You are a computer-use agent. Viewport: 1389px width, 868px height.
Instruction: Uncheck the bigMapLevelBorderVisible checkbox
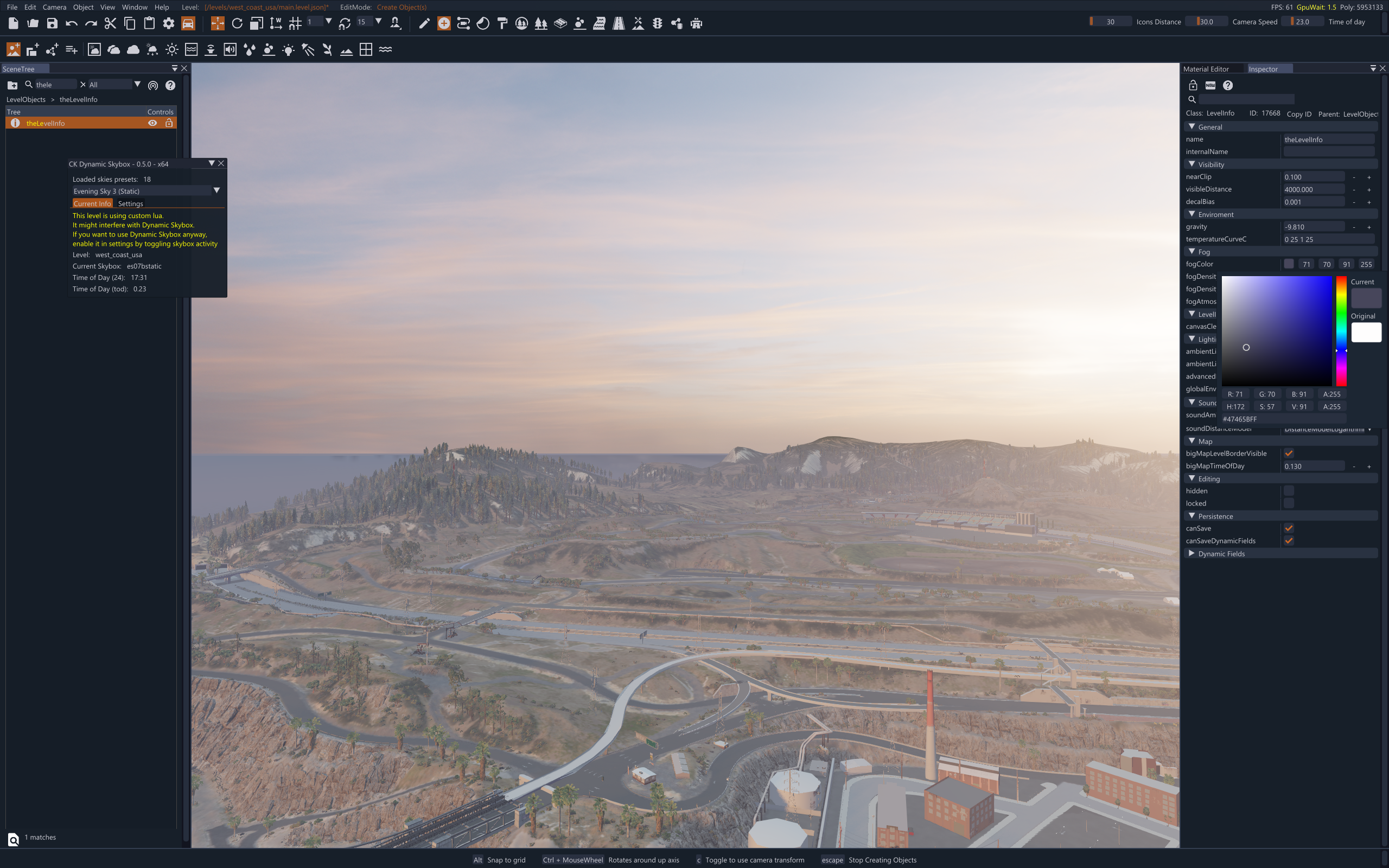[1289, 454]
